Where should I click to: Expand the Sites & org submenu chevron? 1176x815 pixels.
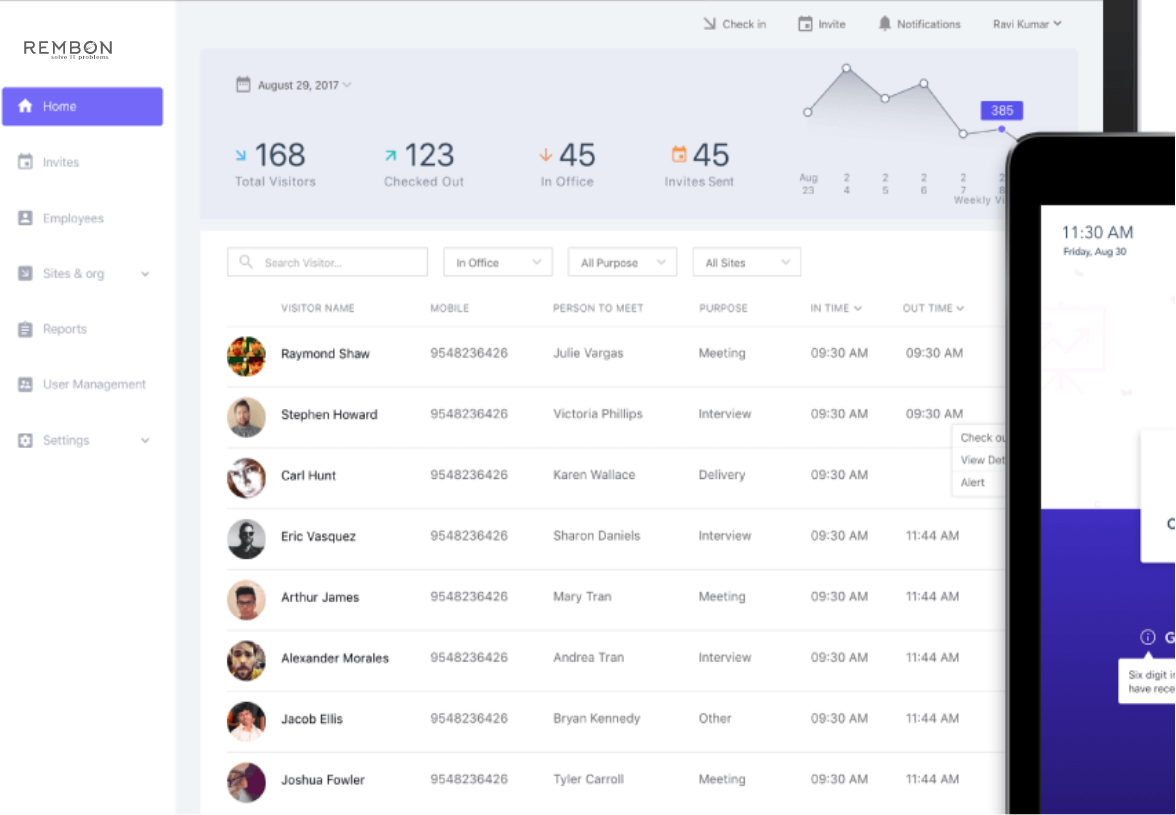tap(145, 274)
